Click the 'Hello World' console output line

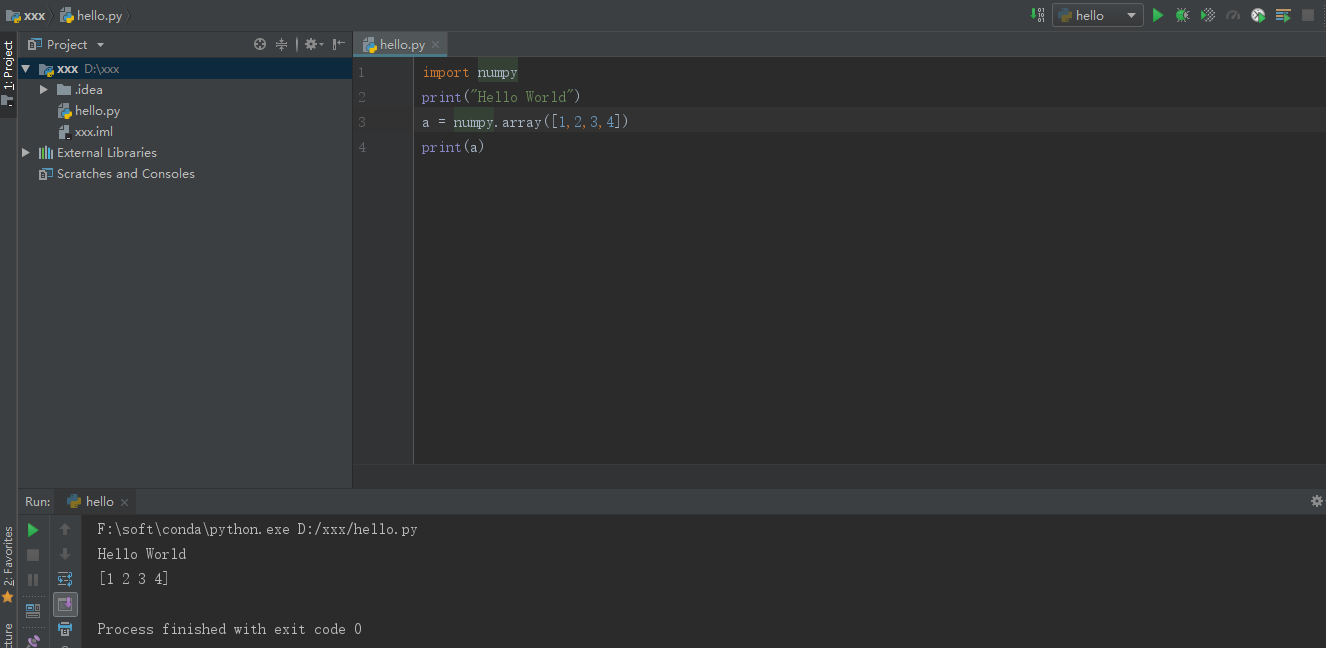(141, 554)
